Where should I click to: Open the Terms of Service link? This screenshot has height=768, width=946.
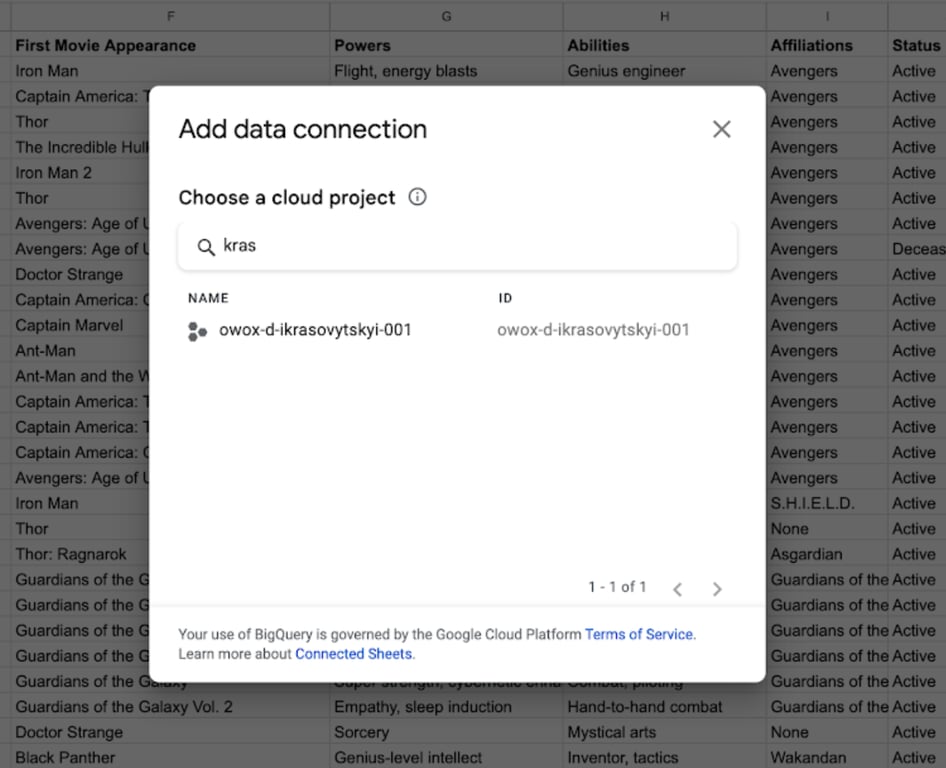[x=639, y=634]
